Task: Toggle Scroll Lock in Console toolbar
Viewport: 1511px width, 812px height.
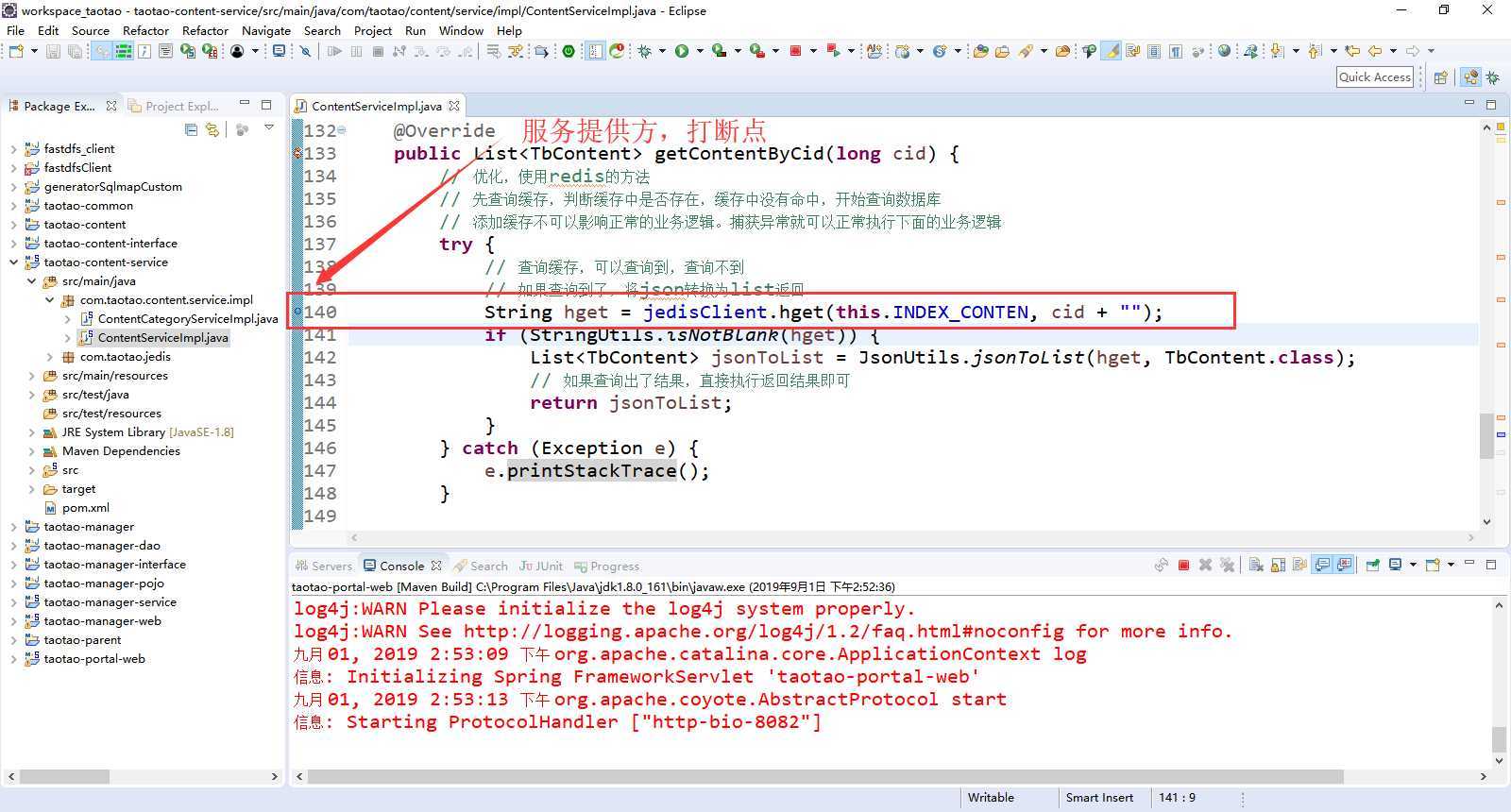Action: (1278, 566)
